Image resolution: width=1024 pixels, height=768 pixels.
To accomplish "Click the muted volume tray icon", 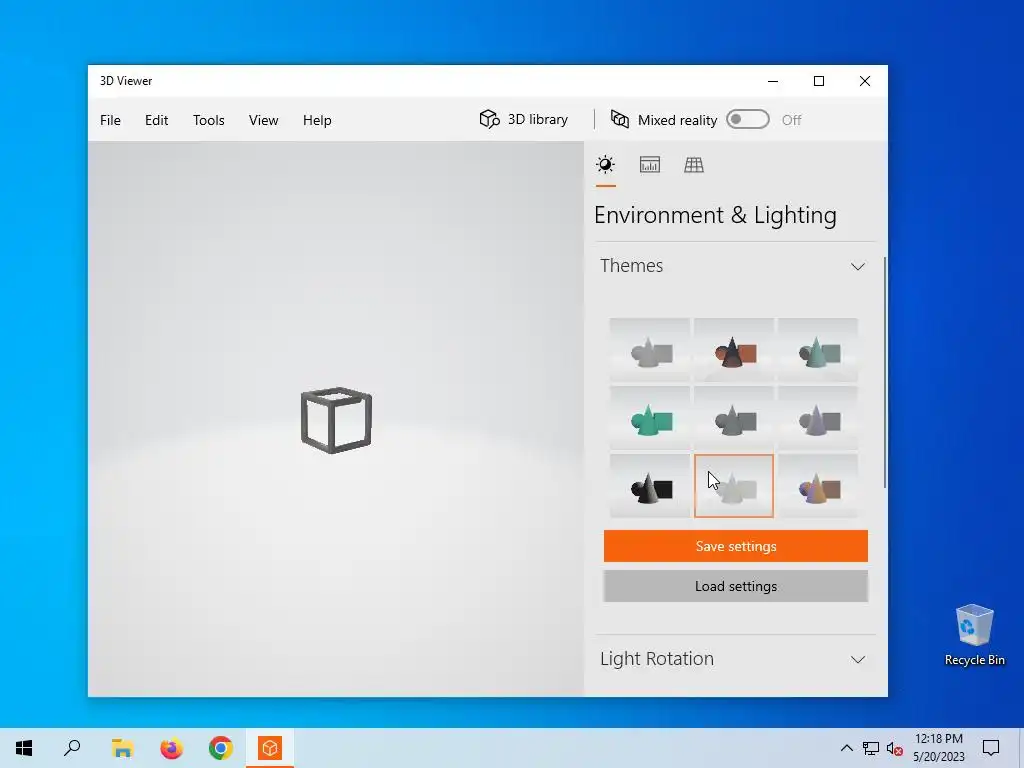I will point(895,748).
